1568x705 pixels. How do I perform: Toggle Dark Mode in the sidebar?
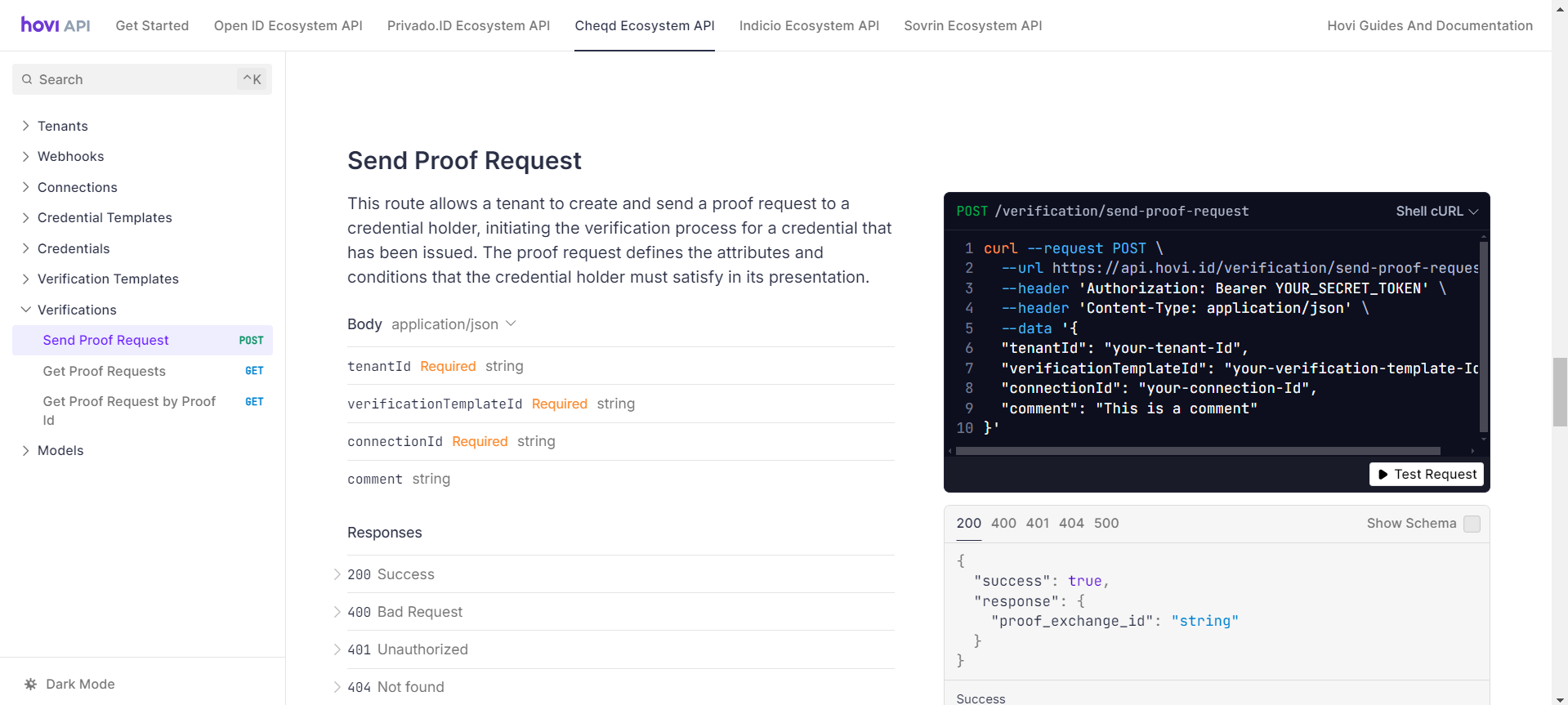80,684
